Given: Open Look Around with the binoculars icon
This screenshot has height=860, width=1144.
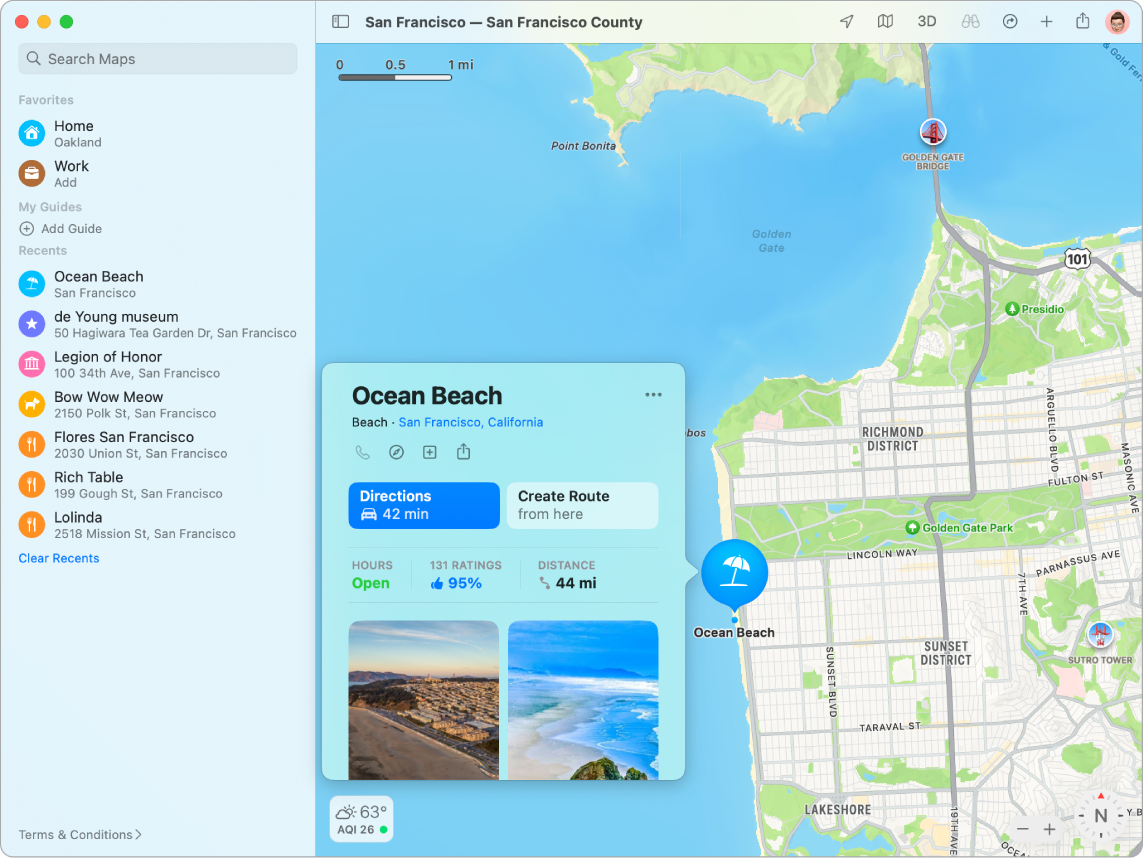Looking at the screenshot, I should 970,21.
